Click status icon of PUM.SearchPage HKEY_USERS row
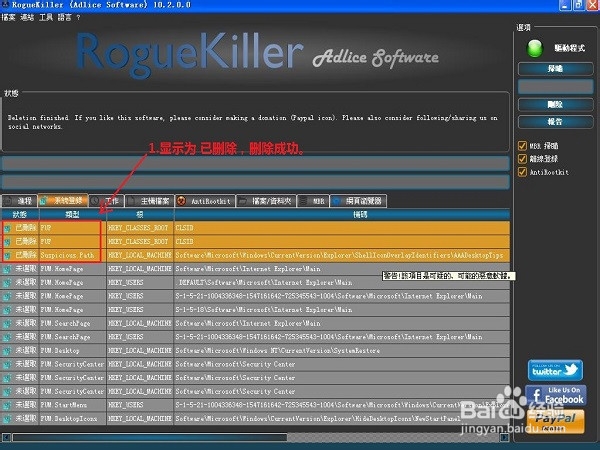600x450 pixels. pos(7,337)
